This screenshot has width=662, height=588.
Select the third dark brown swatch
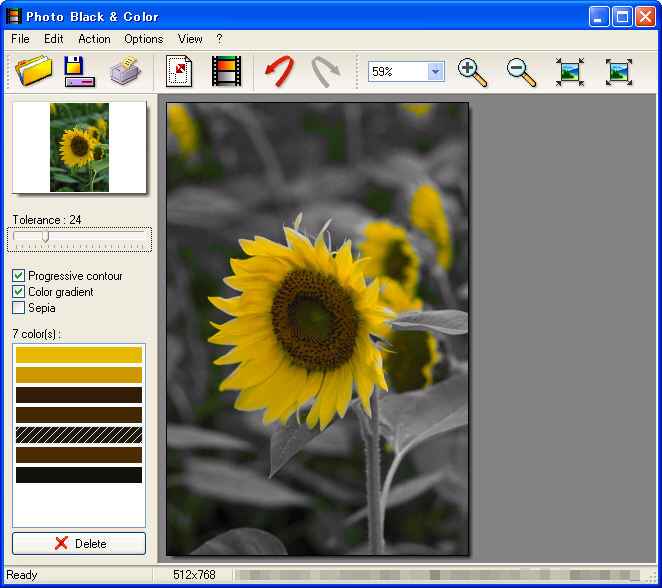pyautogui.click(x=79, y=395)
